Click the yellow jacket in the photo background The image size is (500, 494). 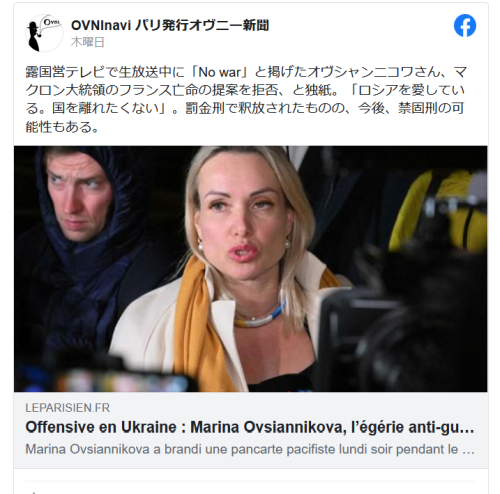437,212
